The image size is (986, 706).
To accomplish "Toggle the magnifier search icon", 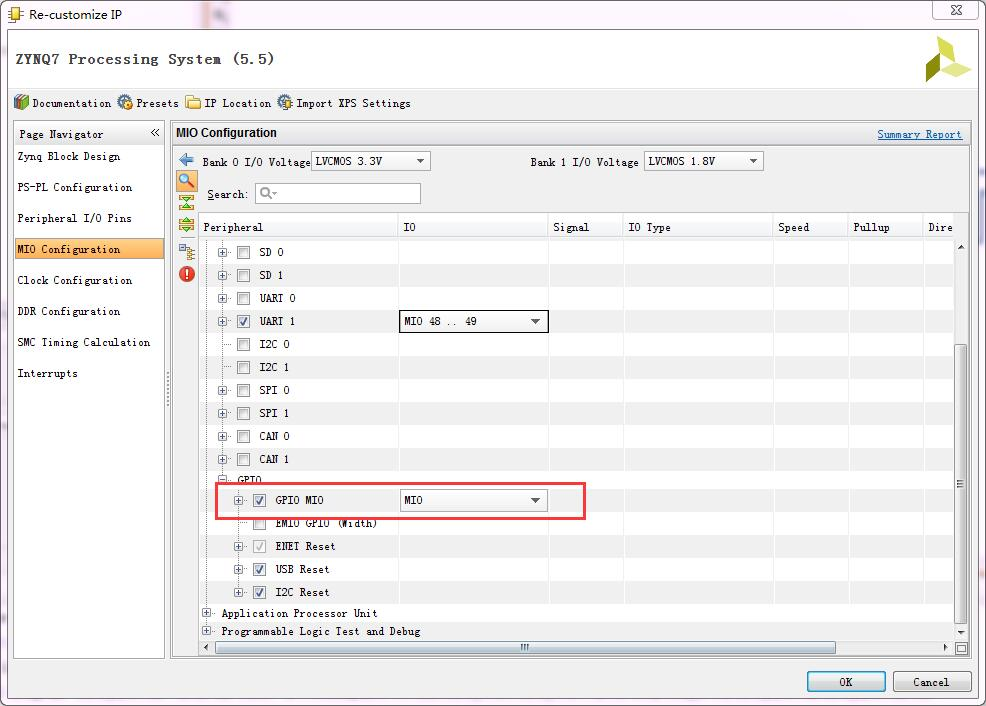I will click(186, 181).
